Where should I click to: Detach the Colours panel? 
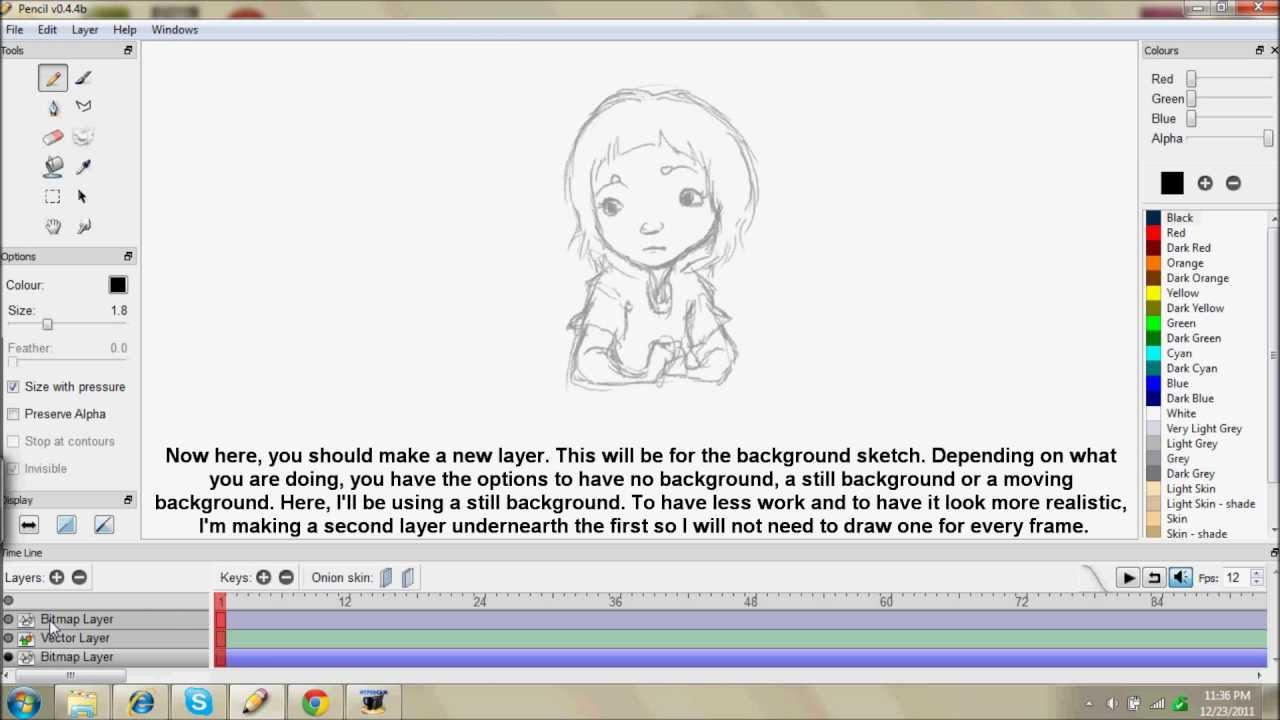coord(1258,49)
